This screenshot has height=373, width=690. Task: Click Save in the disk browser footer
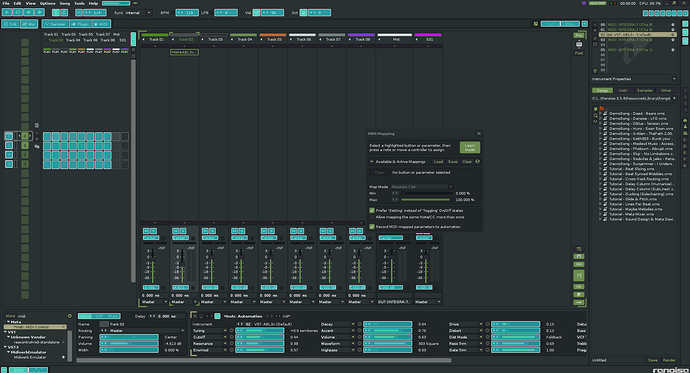tap(653, 360)
